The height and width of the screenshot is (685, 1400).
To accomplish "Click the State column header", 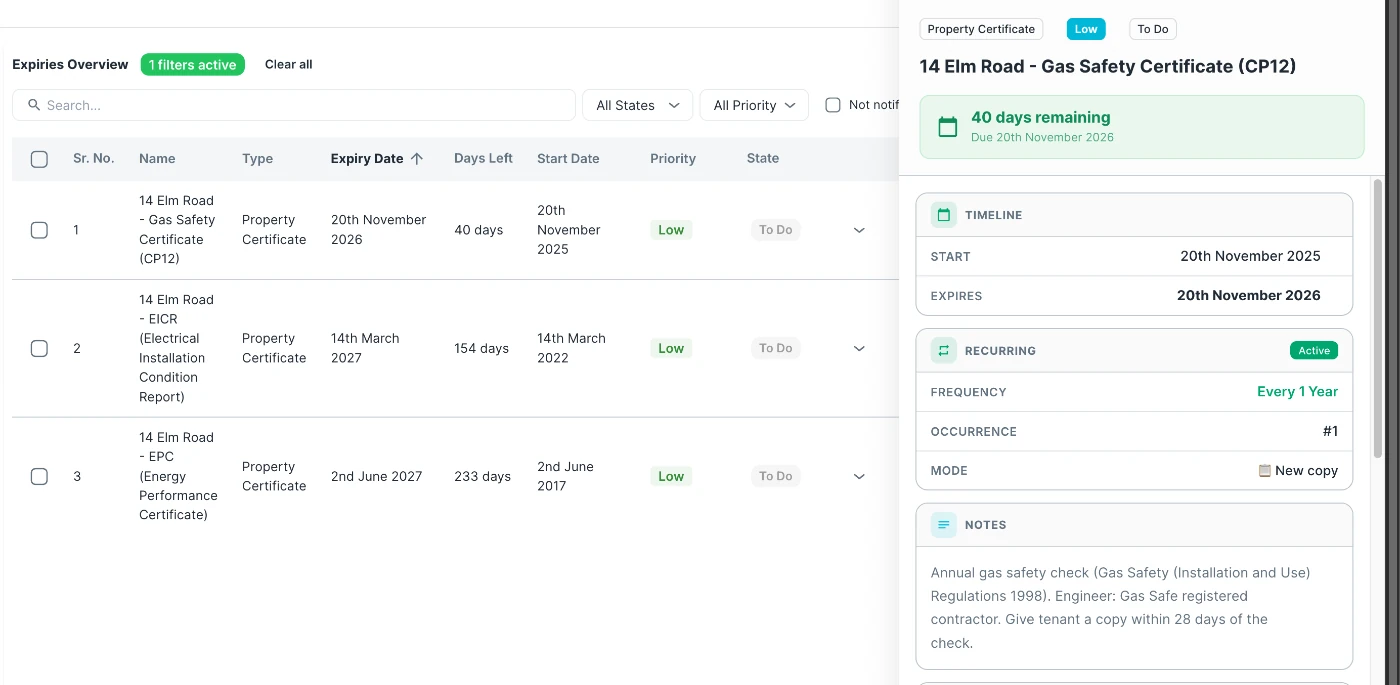I will pos(763,159).
